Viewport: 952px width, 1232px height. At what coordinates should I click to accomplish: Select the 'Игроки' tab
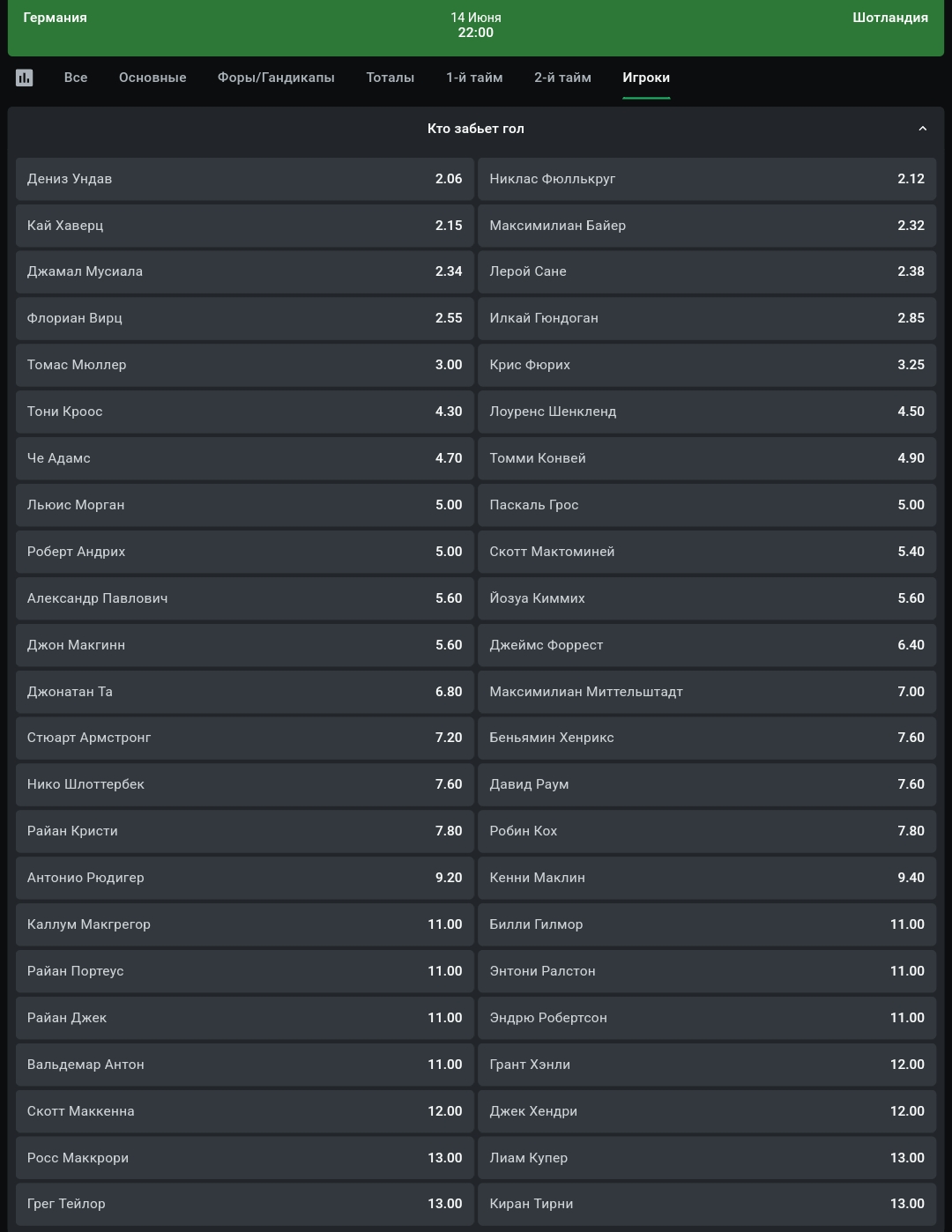coord(646,78)
